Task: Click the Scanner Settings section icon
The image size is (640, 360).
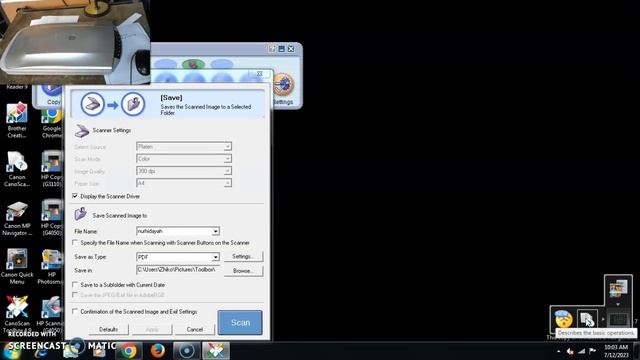Action: coord(82,131)
